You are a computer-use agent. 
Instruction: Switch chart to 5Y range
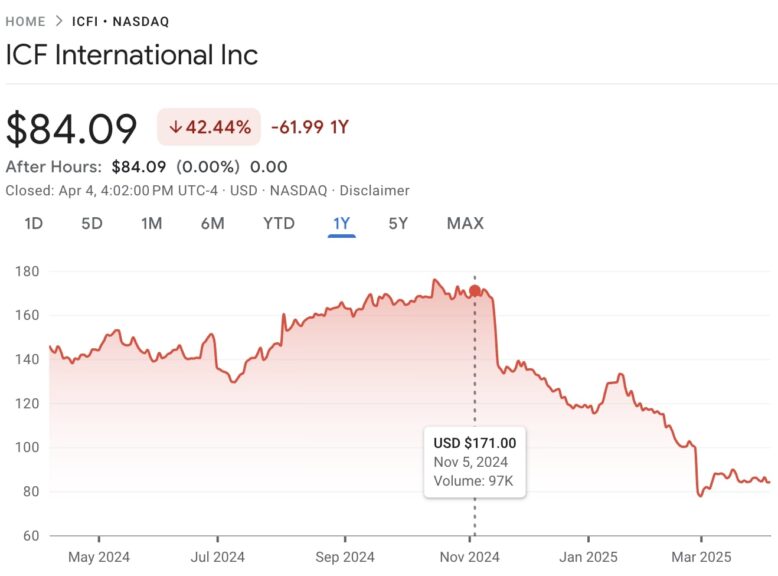[x=398, y=223]
